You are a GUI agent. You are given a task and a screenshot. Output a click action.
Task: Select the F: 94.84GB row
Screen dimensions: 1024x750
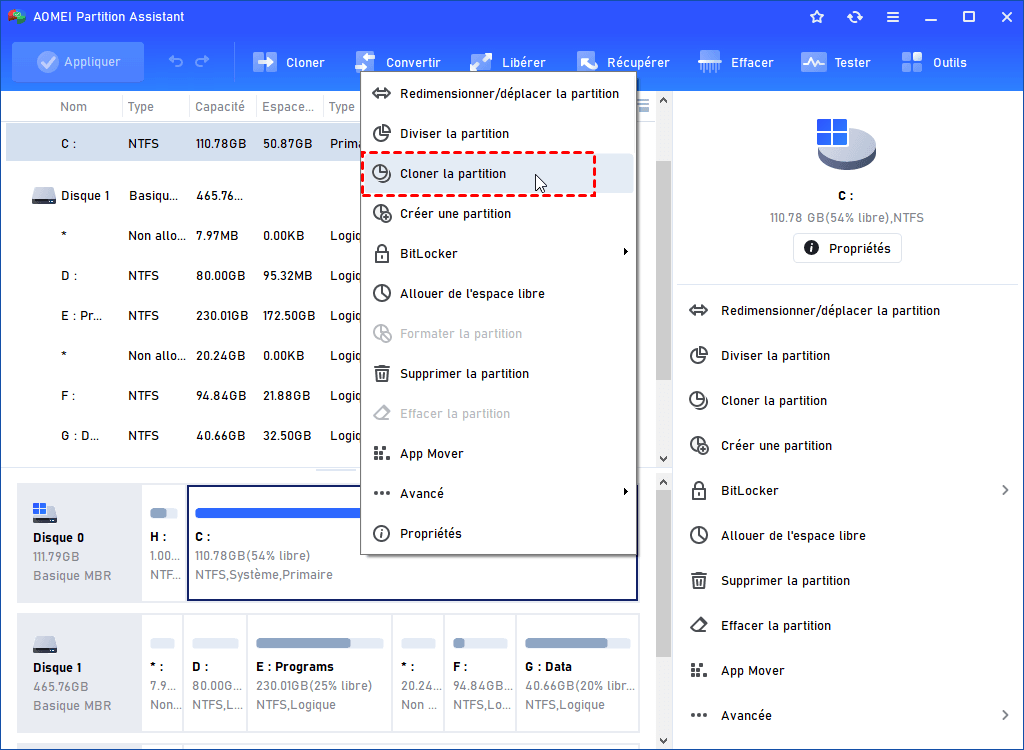tap(184, 395)
